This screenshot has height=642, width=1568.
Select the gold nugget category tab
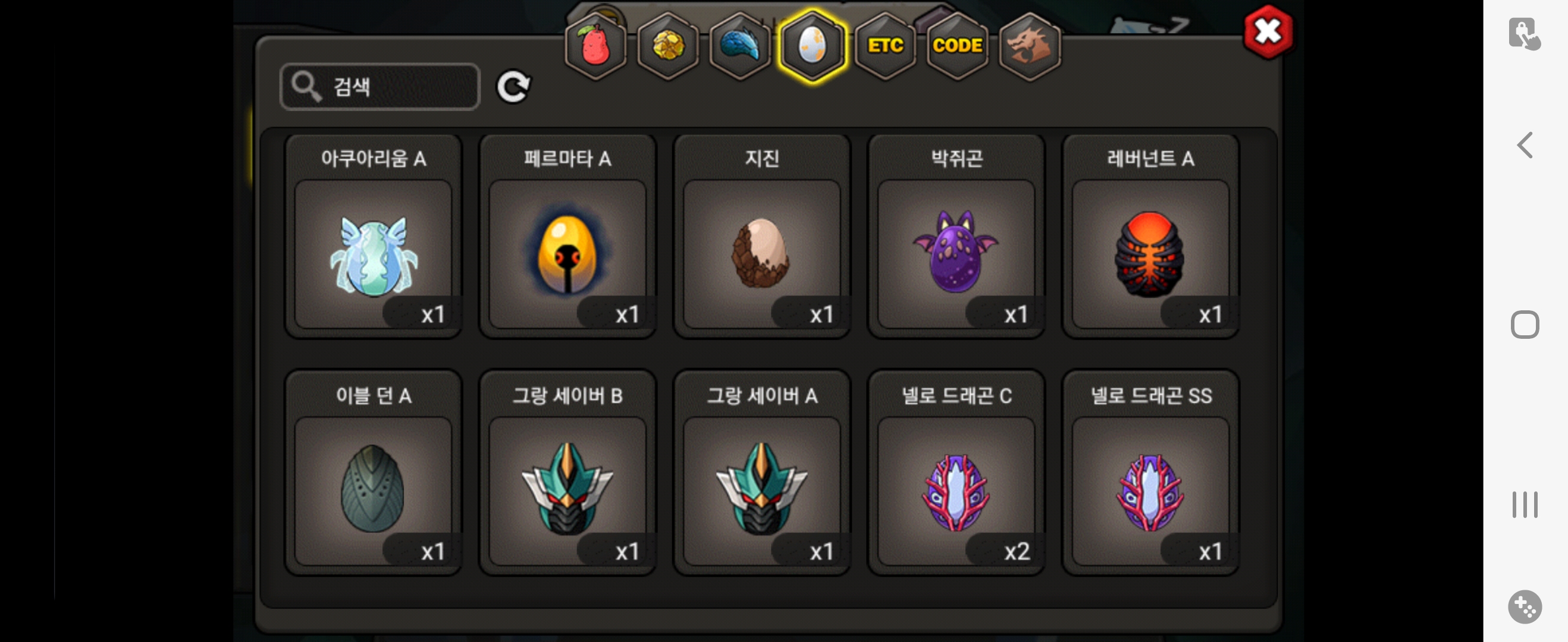668,46
